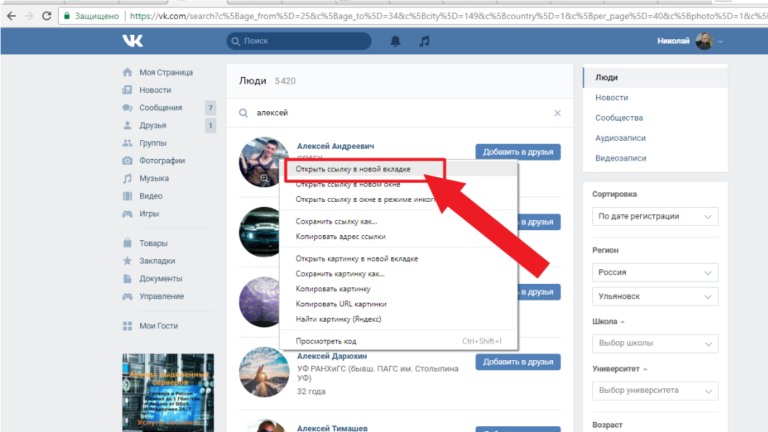Click the user avatar next to Николай
The image size is (768, 432).
[704, 41]
